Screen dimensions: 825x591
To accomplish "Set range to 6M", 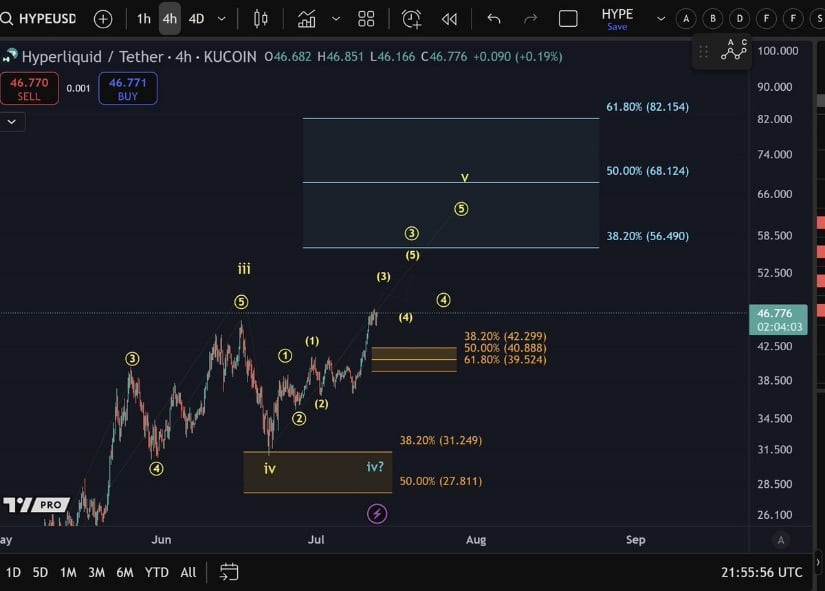I will 125,572.
